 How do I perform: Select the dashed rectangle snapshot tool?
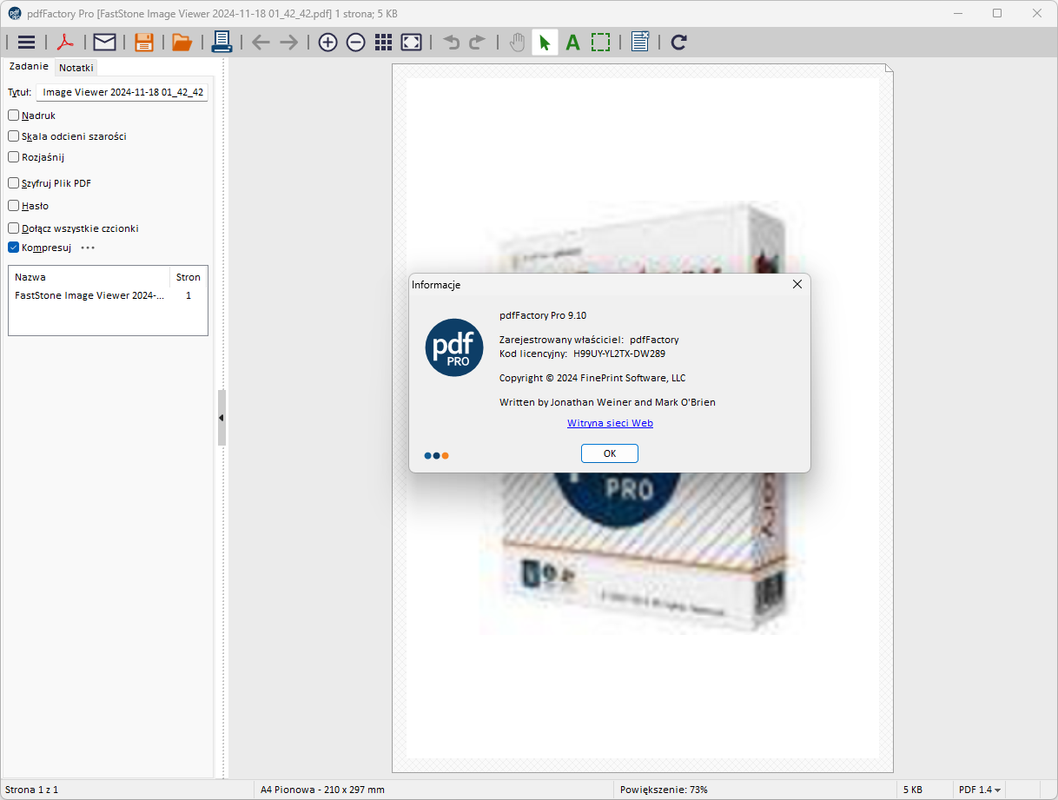pyautogui.click(x=601, y=42)
